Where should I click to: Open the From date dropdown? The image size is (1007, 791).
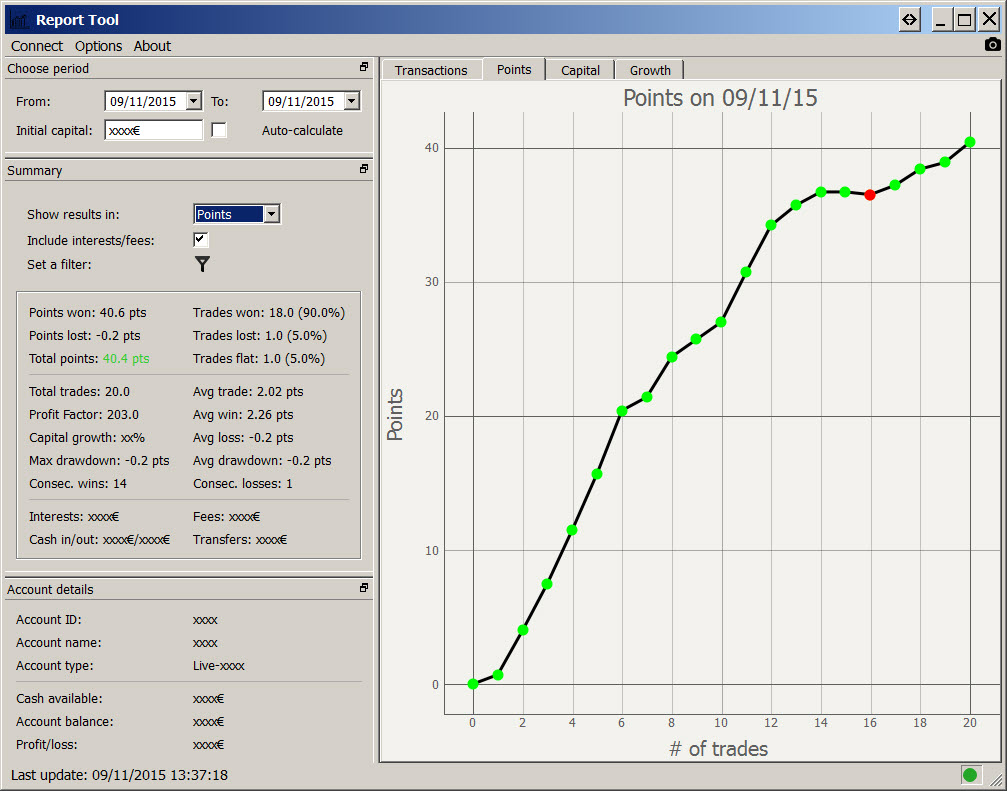193,101
